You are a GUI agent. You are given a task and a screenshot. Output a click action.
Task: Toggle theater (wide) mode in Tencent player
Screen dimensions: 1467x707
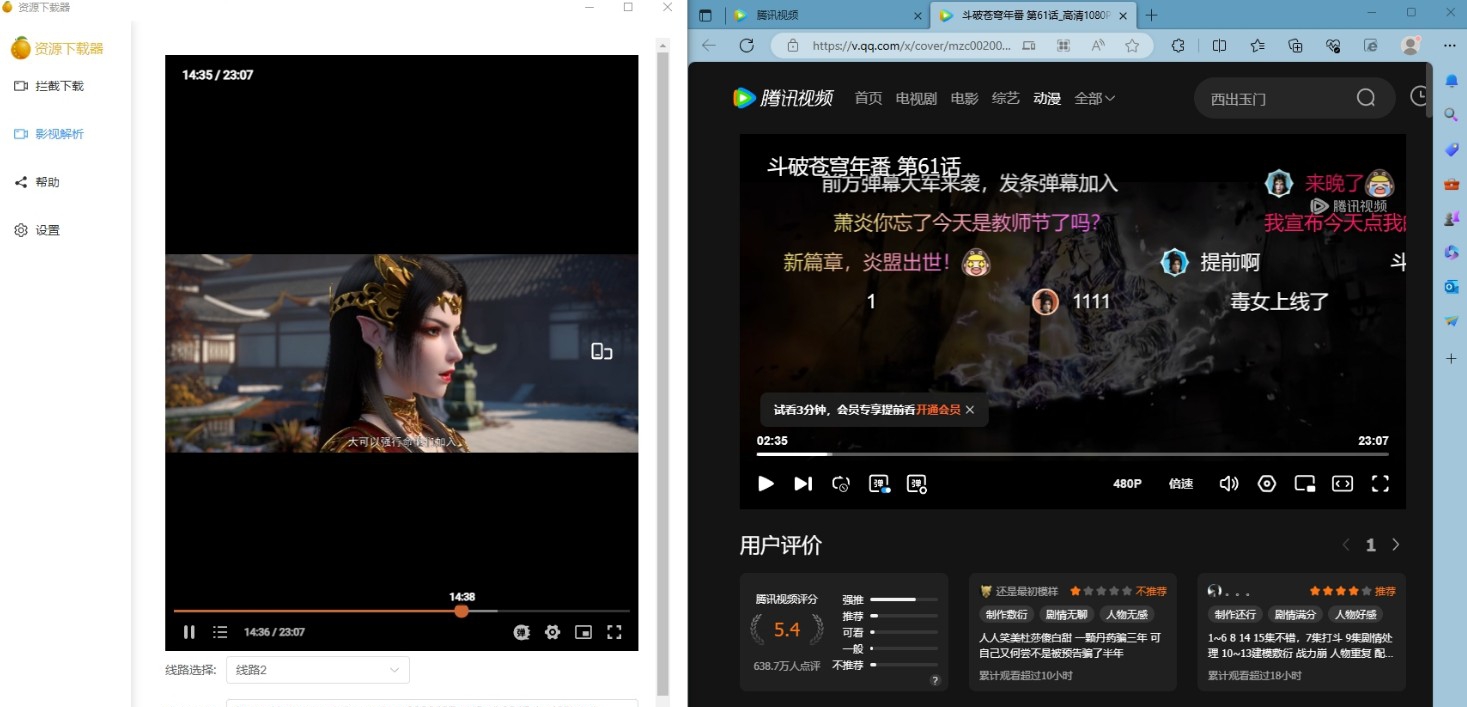[x=1343, y=484]
